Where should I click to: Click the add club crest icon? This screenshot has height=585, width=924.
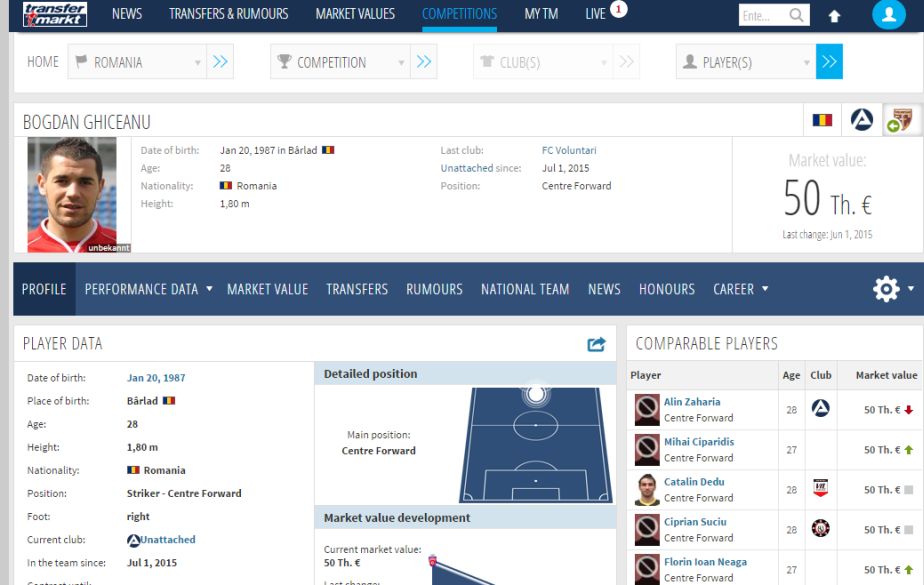pyautogui.click(x=901, y=120)
